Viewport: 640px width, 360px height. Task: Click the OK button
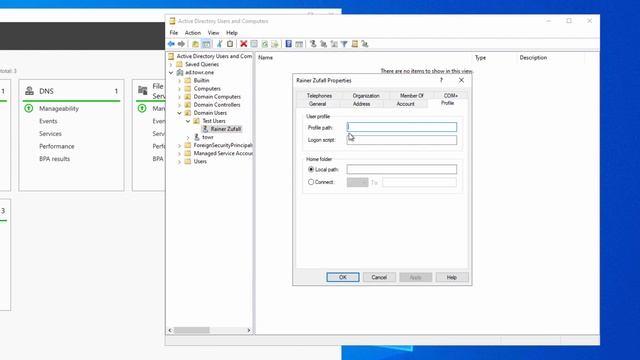(x=343, y=277)
